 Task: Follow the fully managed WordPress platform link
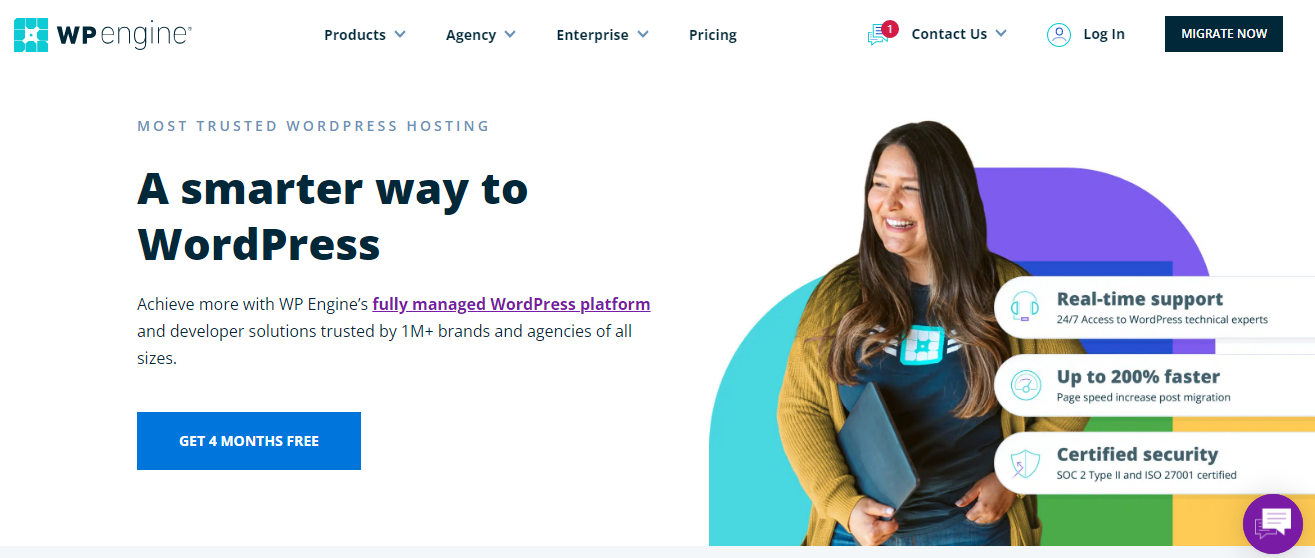pyautogui.click(x=511, y=304)
